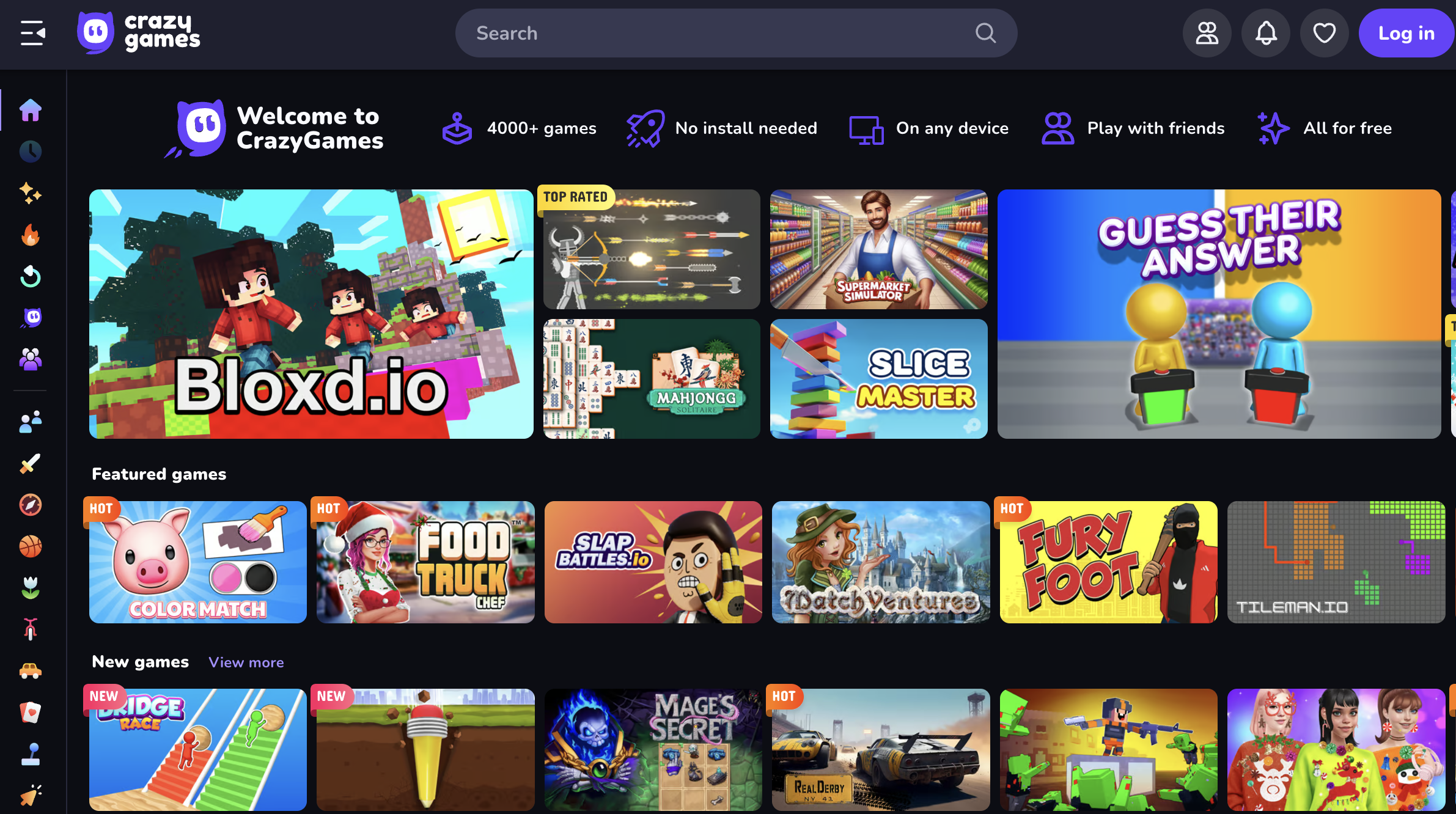Viewport: 1456px width, 814px height.
Task: Open Mahjongg Solitaire game
Action: coord(652,379)
